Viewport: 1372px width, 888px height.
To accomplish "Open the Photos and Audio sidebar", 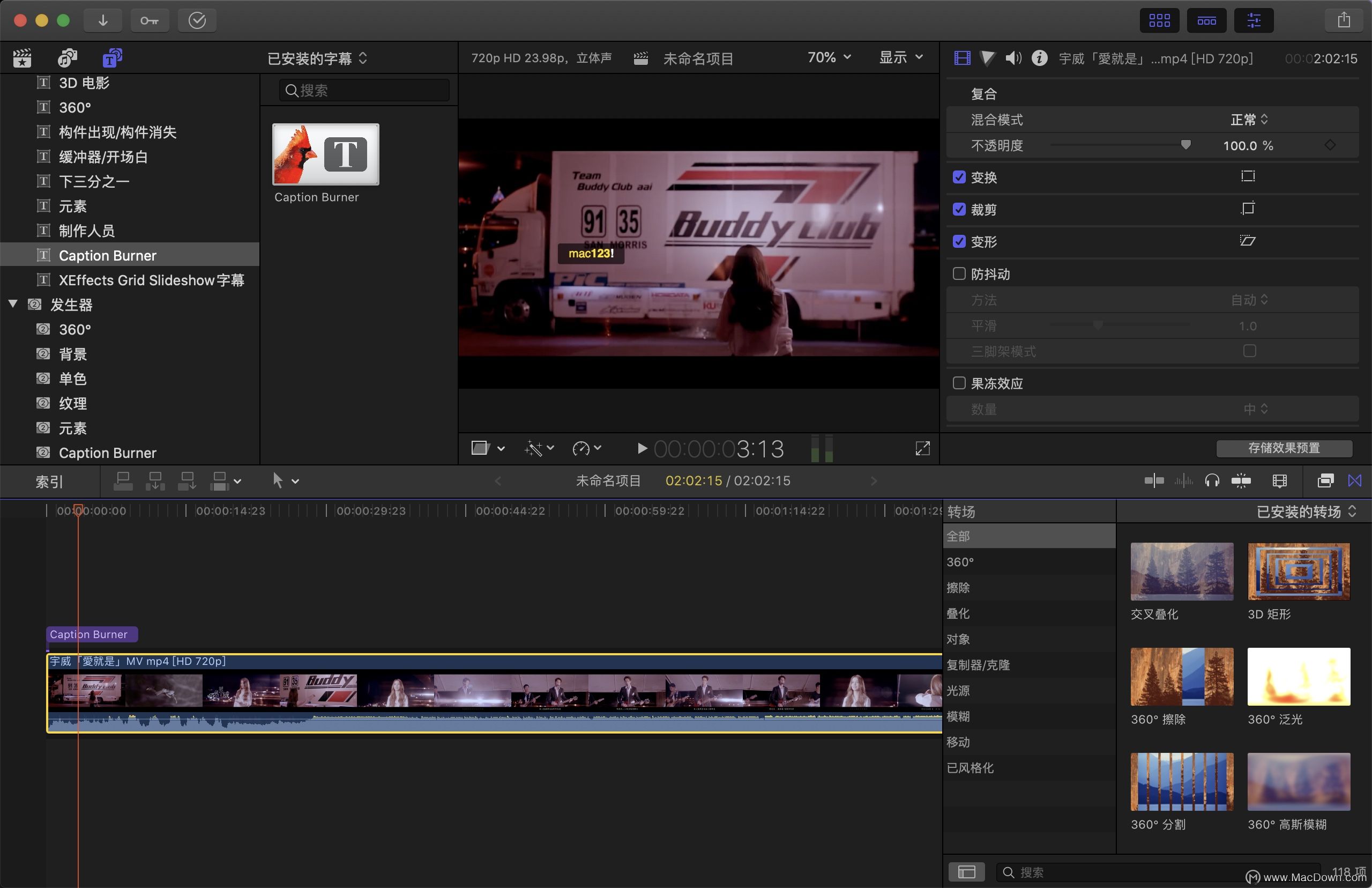I will [x=68, y=58].
